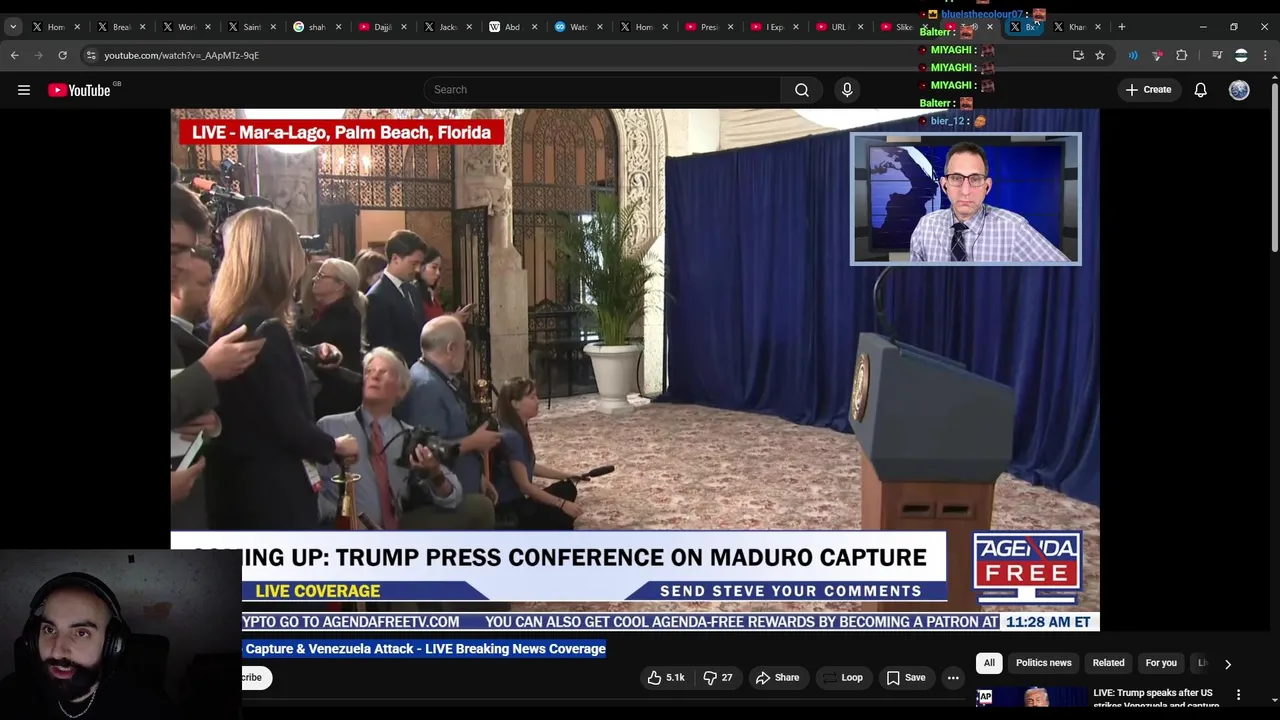
Task: Dislike the video with thumbs down 27
Action: (718, 677)
